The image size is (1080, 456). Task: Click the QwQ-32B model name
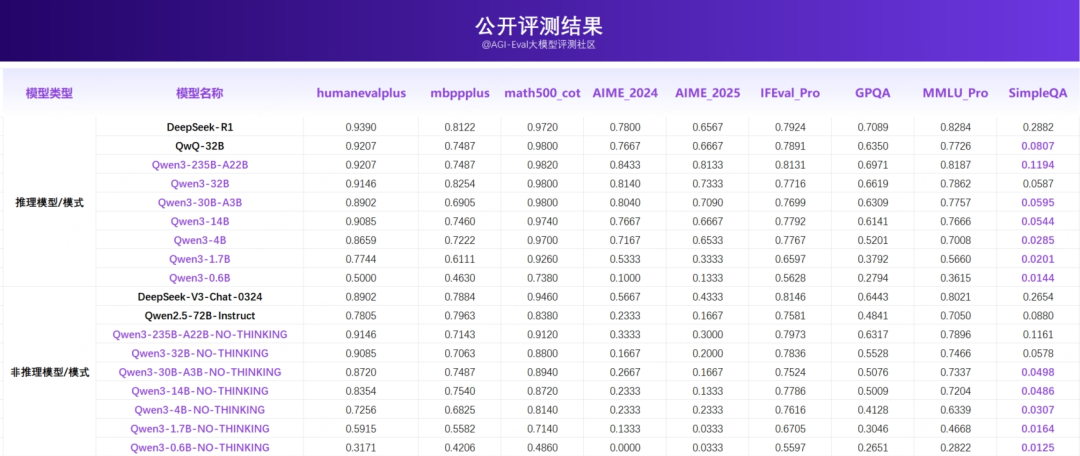(200, 146)
